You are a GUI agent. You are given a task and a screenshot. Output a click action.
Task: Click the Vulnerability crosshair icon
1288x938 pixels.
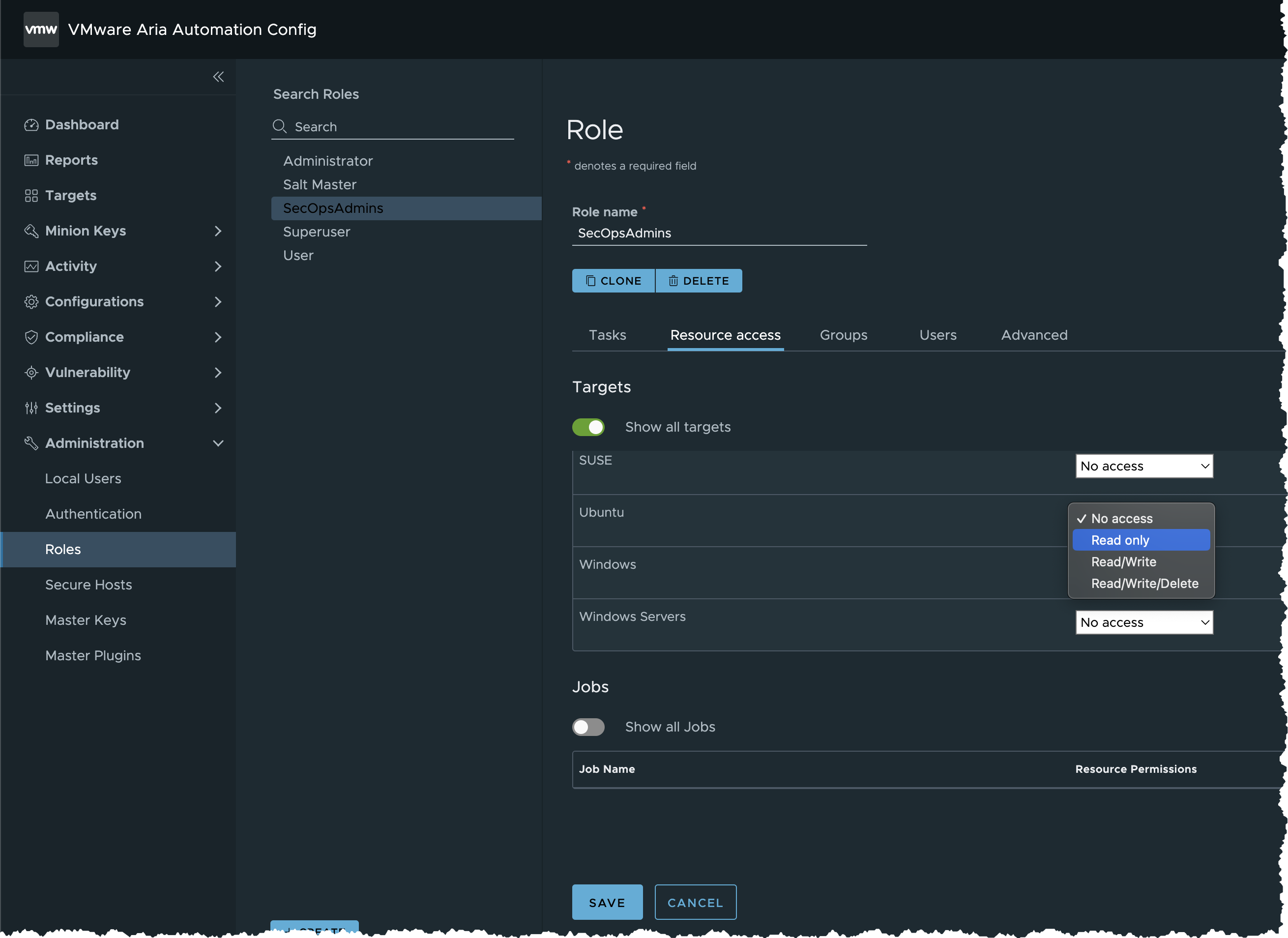click(x=31, y=373)
